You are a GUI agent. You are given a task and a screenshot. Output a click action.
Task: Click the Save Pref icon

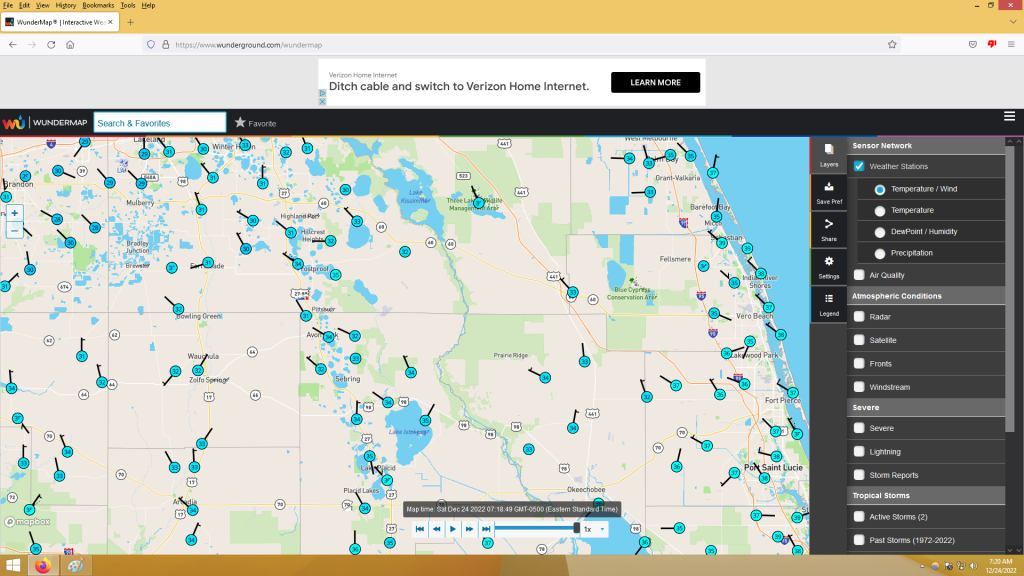click(x=829, y=193)
